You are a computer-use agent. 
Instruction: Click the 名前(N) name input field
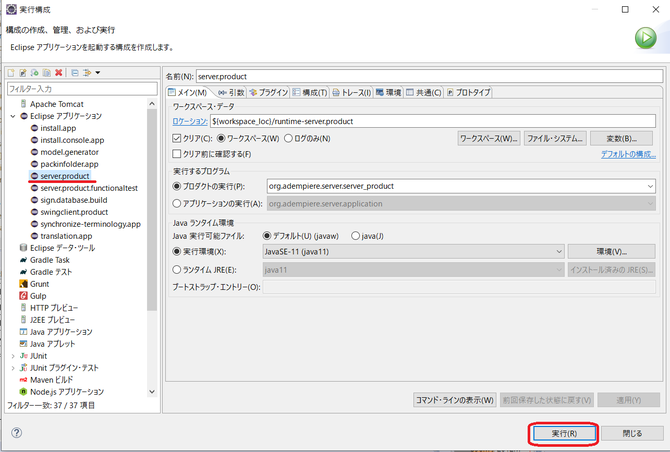click(x=429, y=76)
